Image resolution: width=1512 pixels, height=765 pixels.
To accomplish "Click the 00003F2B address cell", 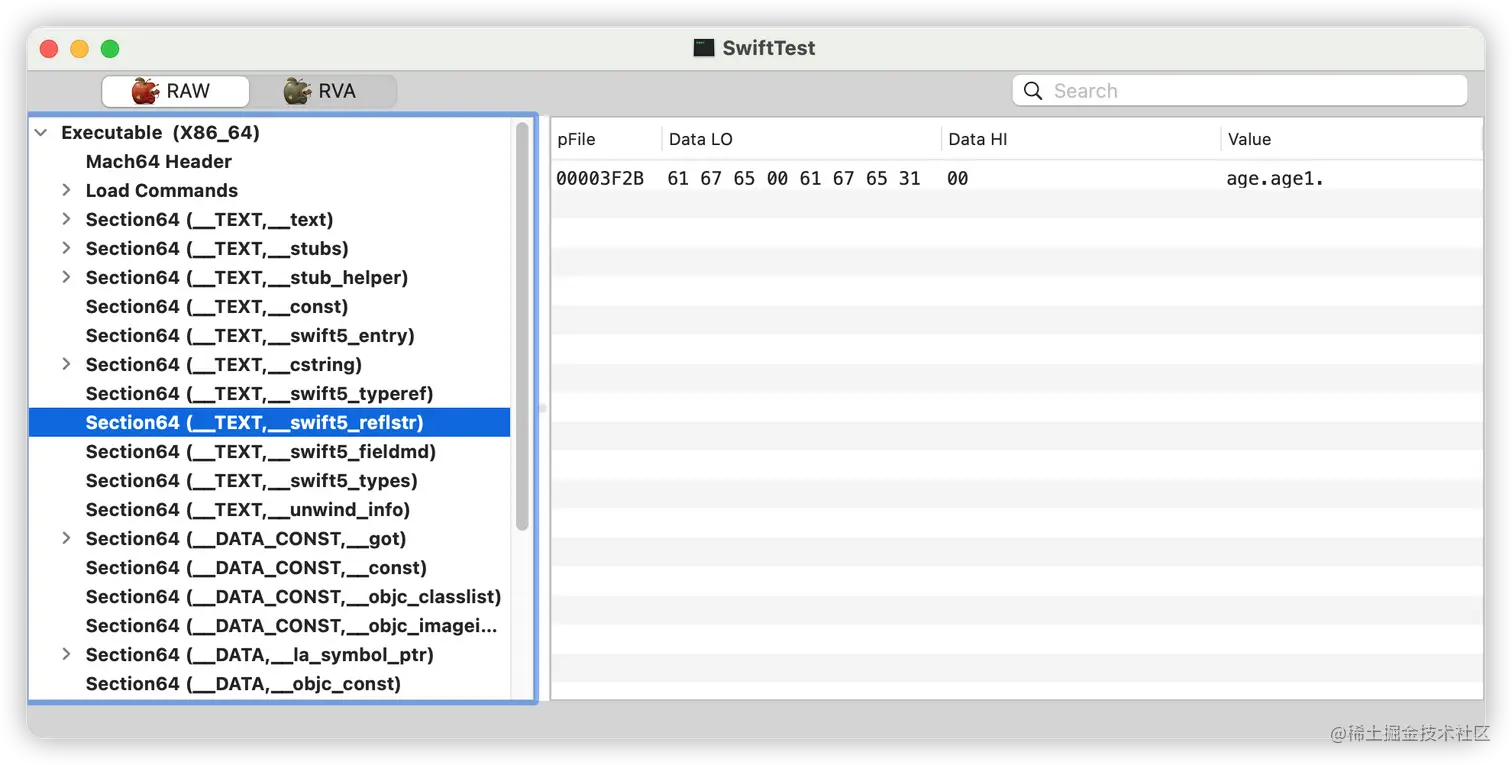I will click(x=600, y=179).
